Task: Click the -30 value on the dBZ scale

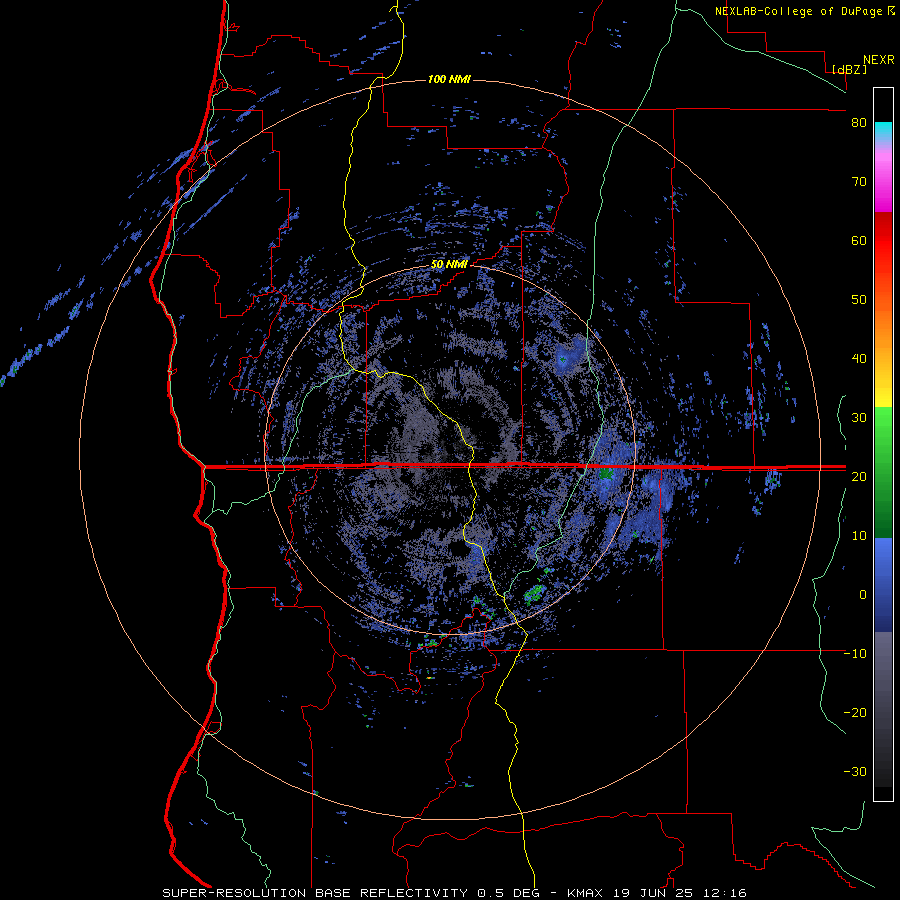Action: coord(855,771)
